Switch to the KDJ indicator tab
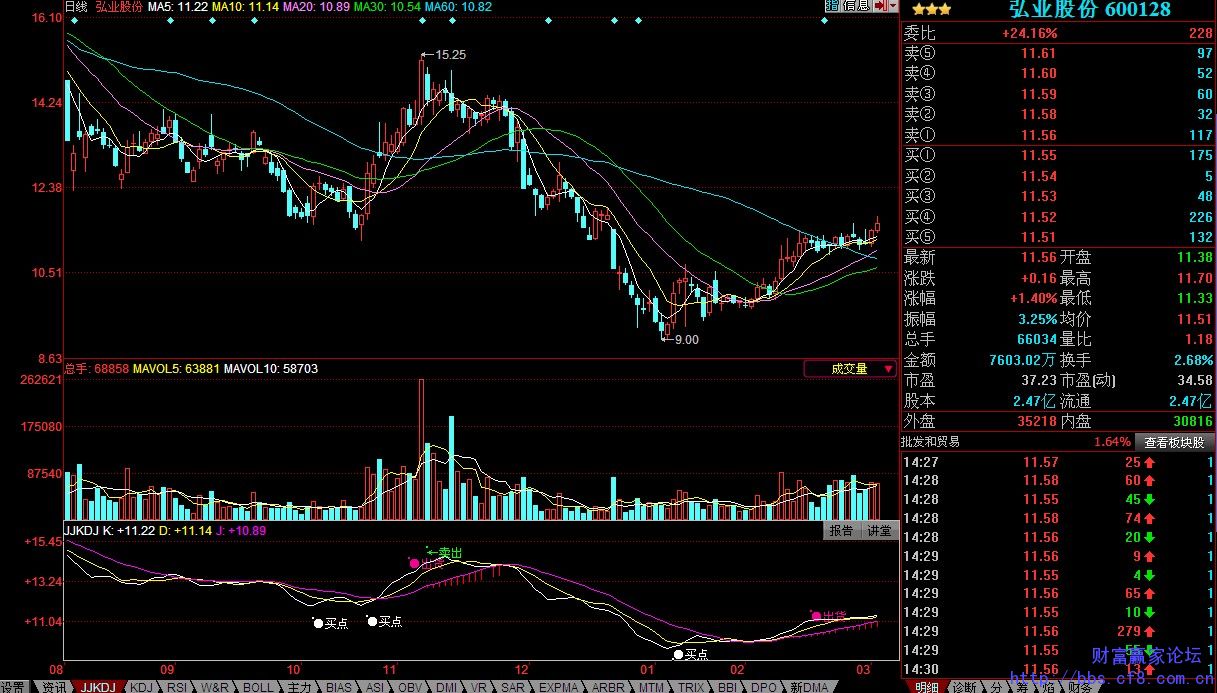The height and width of the screenshot is (693, 1217). [x=143, y=687]
